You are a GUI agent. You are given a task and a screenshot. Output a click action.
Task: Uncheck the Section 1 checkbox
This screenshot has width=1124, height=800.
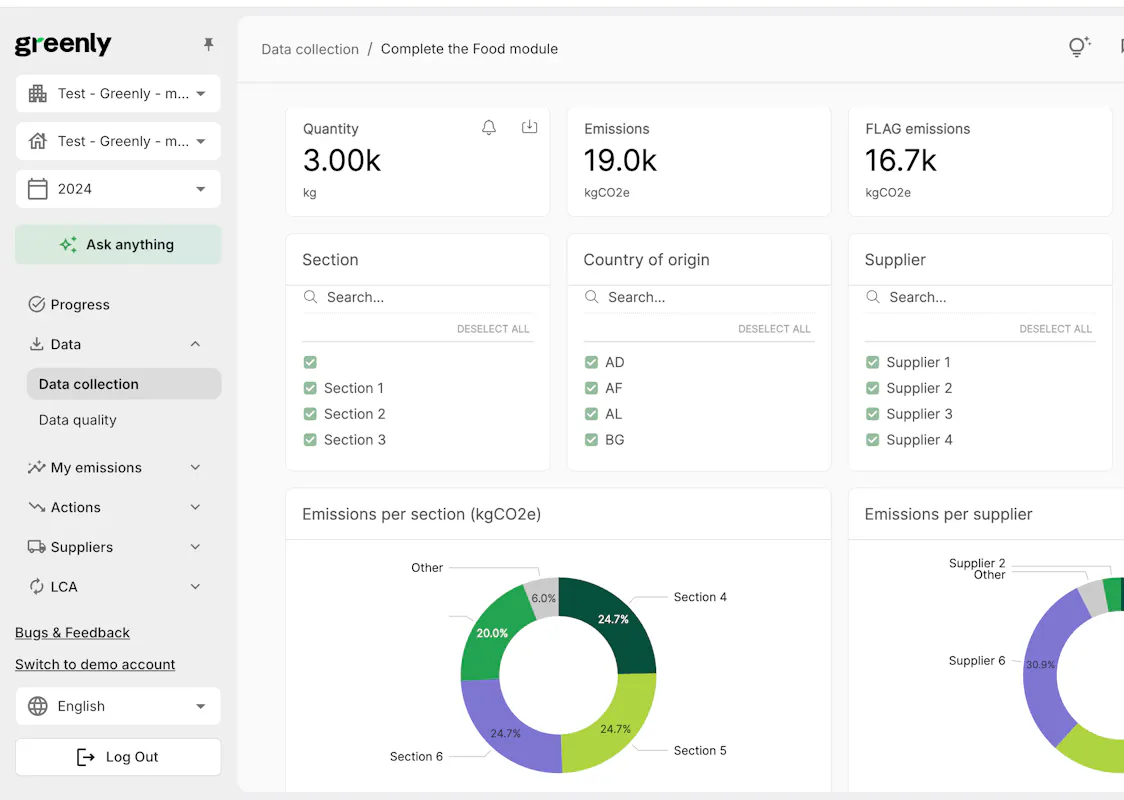pos(310,388)
